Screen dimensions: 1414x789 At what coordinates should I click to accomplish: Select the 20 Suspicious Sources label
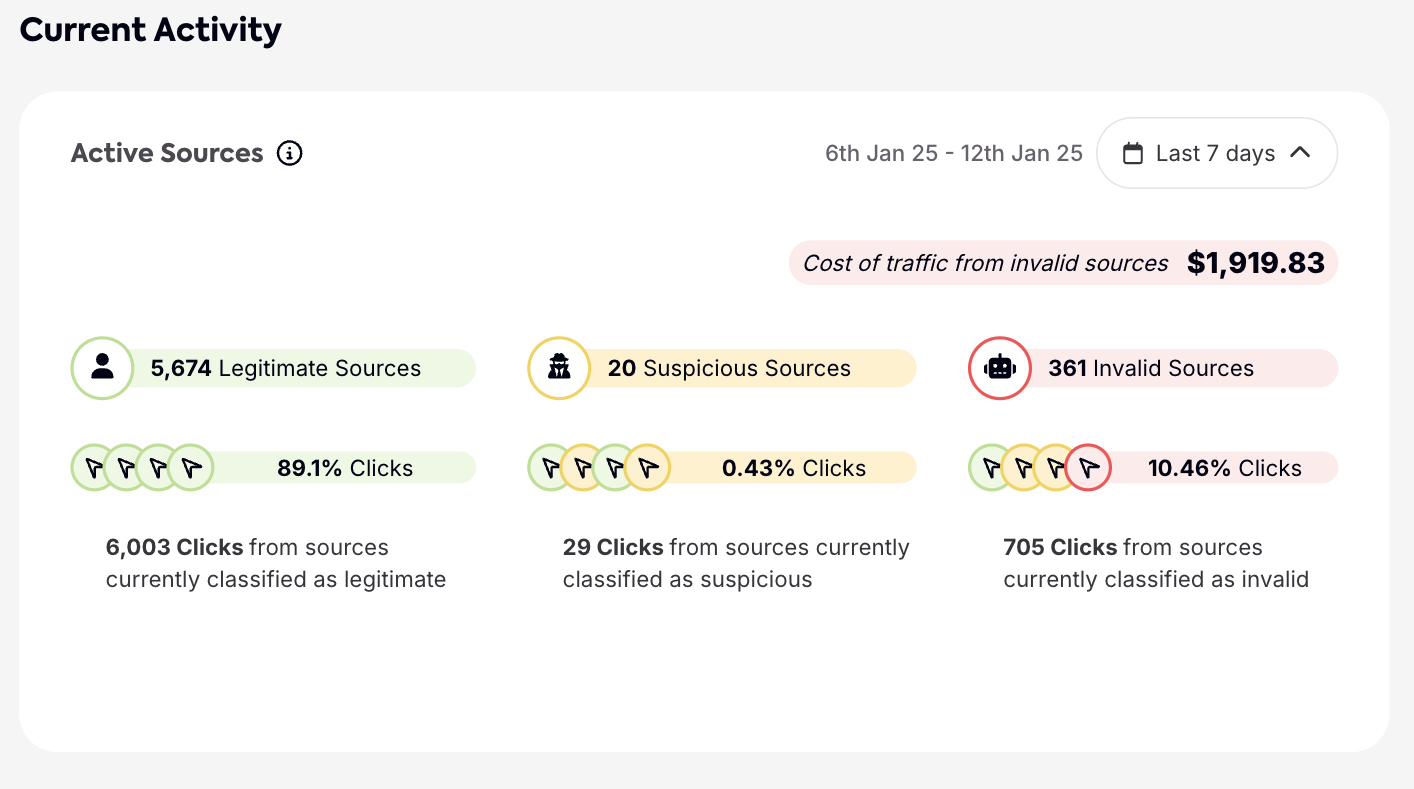729,368
